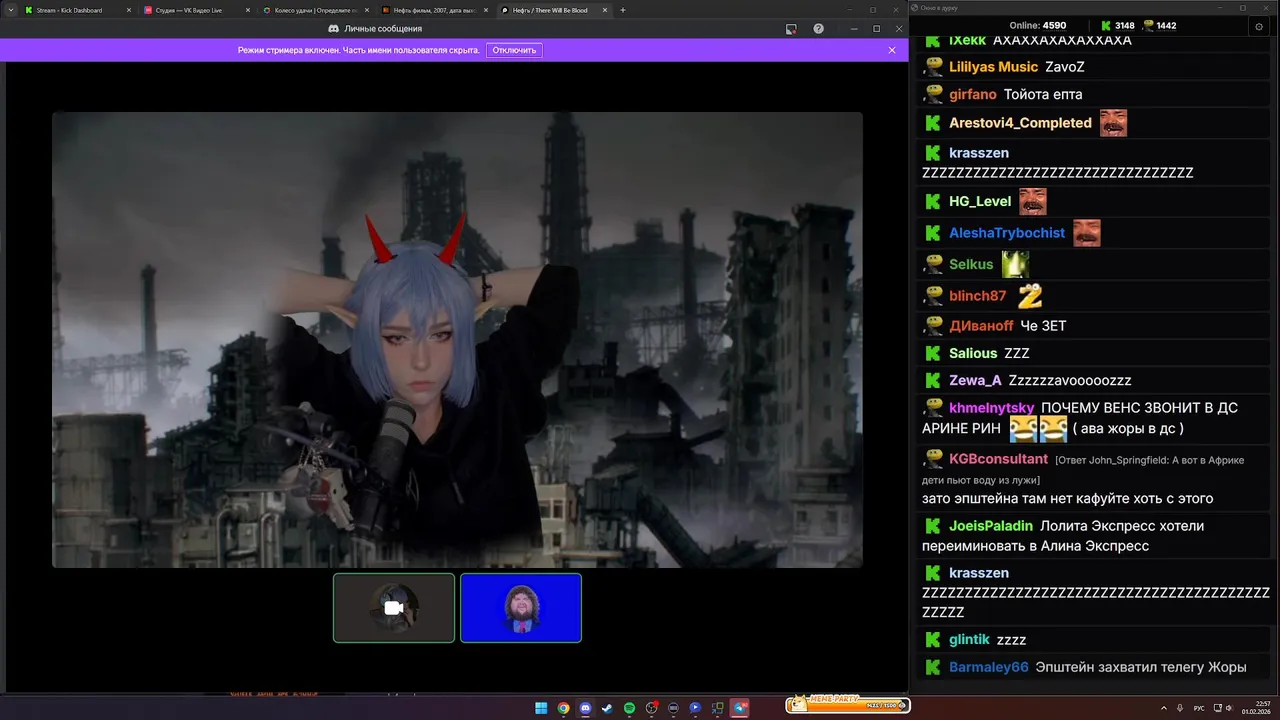Open Google Chrome from the taskbar
1280x720 pixels.
[x=563, y=708]
